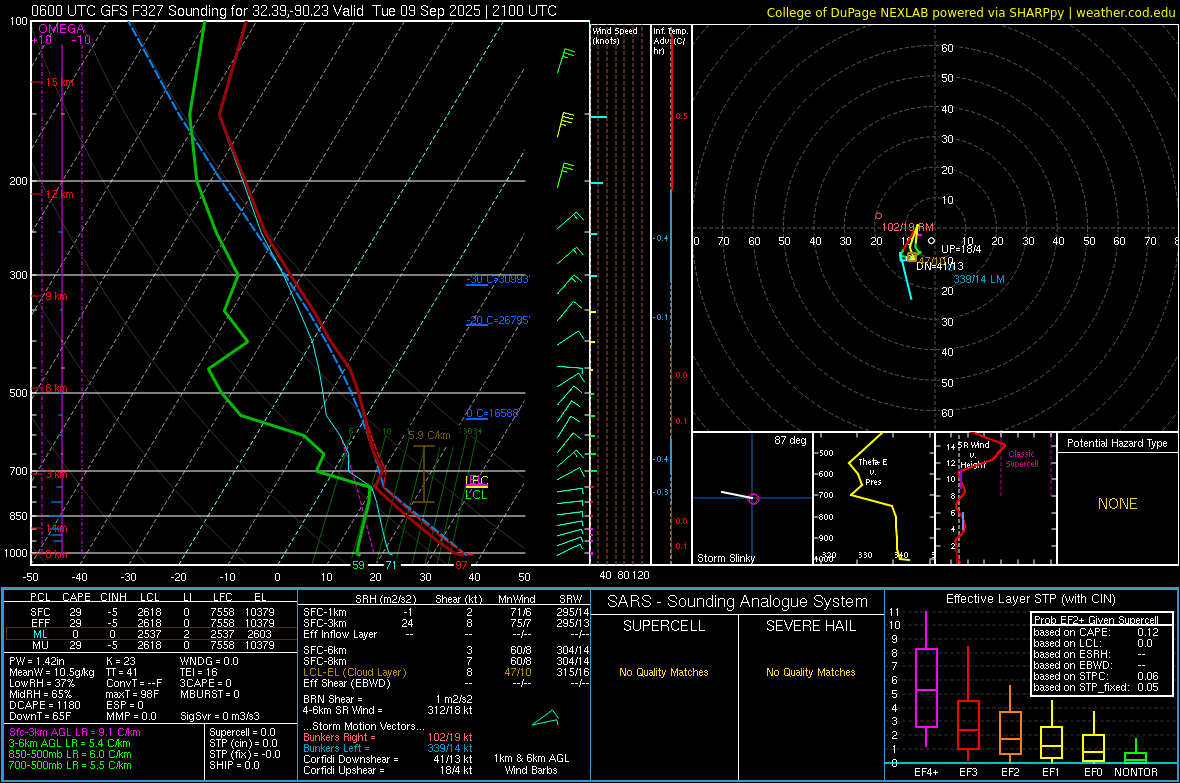Screen dimensions: 1180x783
Task: Click the 700-500mb LR = 5.5 C/km line
Action: (x=70, y=765)
